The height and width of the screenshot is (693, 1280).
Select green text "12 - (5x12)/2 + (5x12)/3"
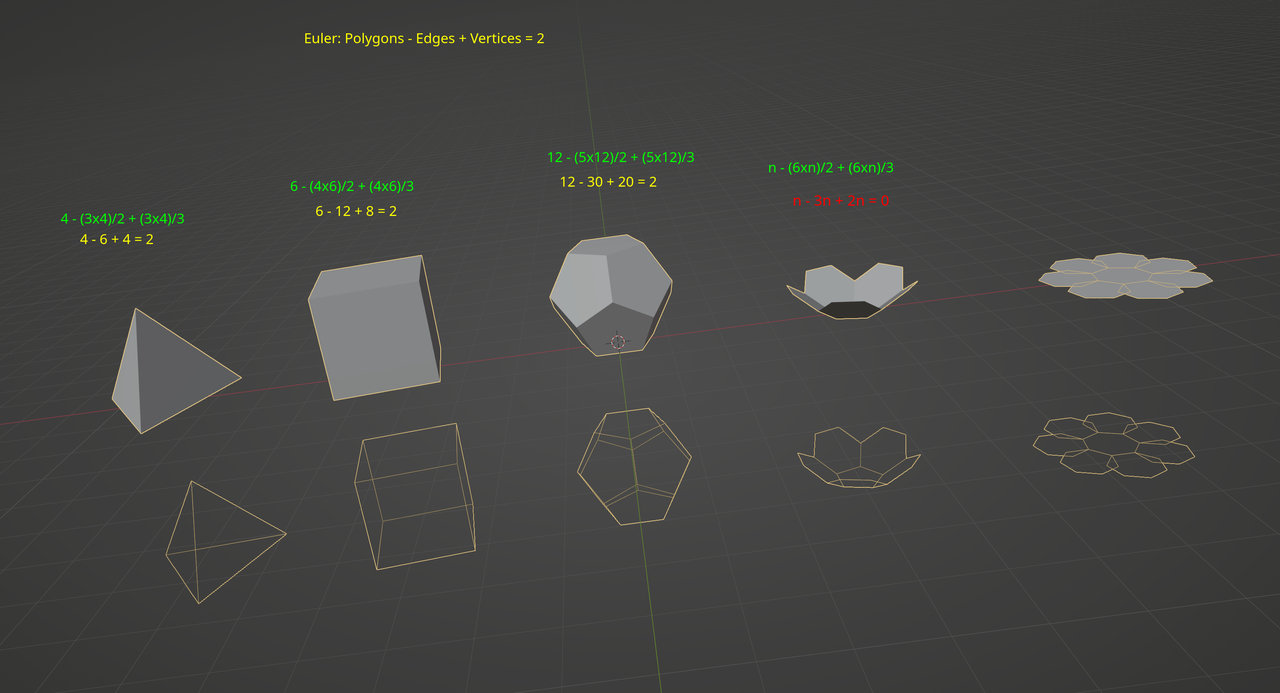click(620, 157)
